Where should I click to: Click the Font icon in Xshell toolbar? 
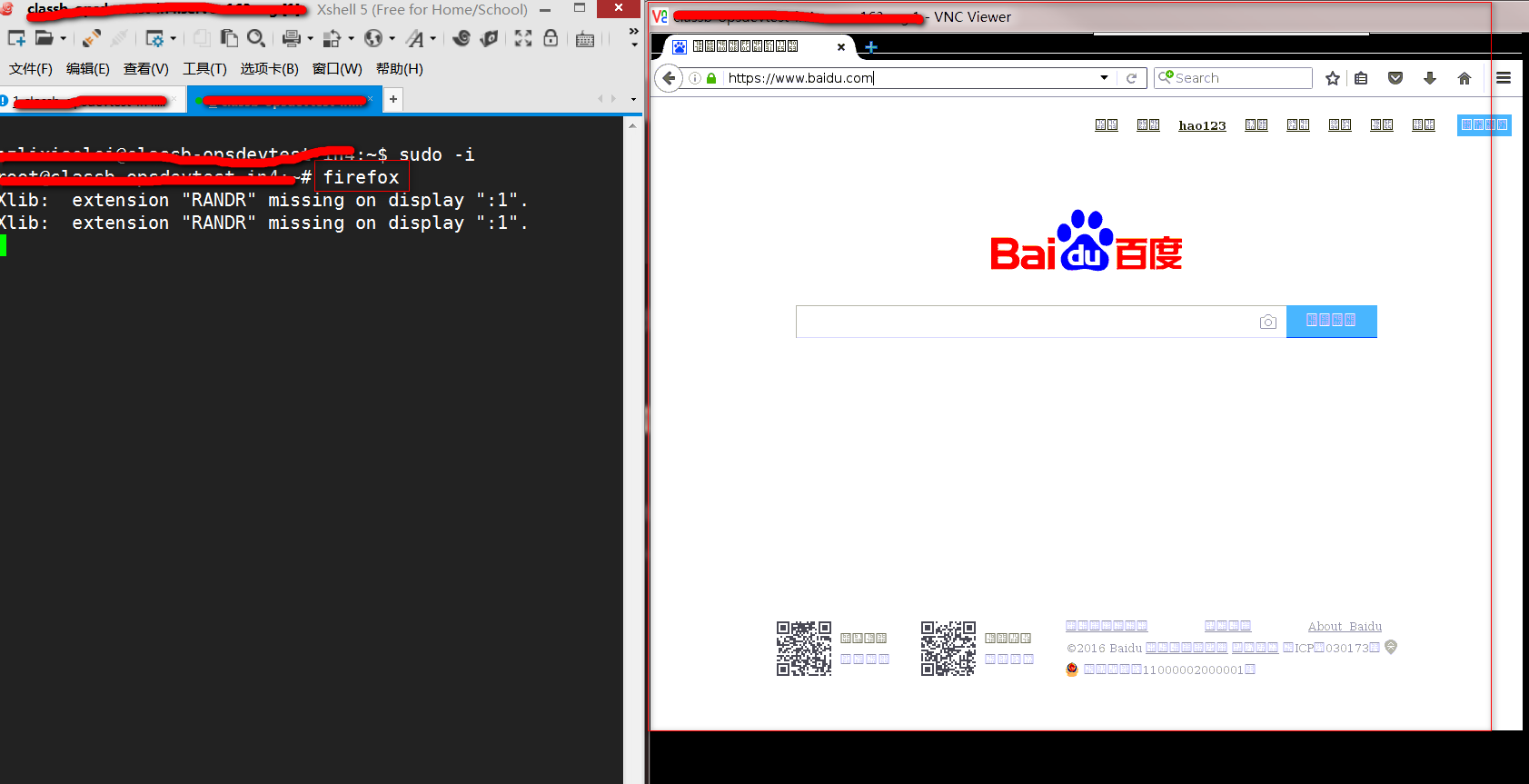click(415, 38)
